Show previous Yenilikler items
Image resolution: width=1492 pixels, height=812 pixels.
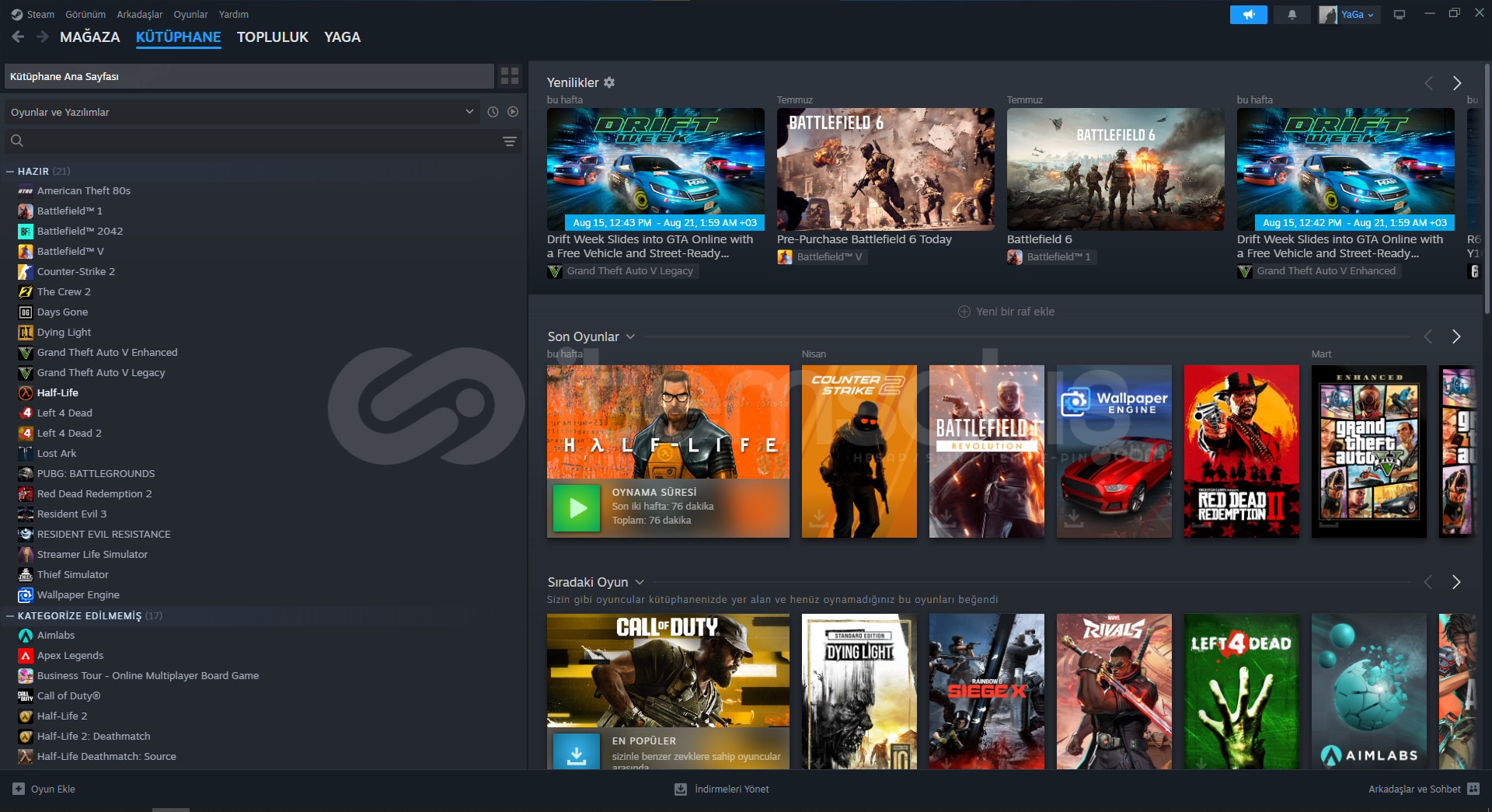pyautogui.click(x=1428, y=83)
